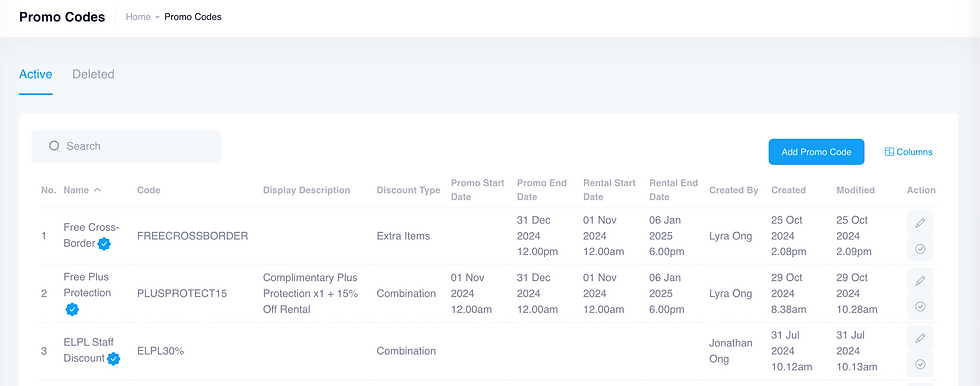The image size is (980, 386).
Task: Sort by the Code column header
Action: tap(149, 190)
